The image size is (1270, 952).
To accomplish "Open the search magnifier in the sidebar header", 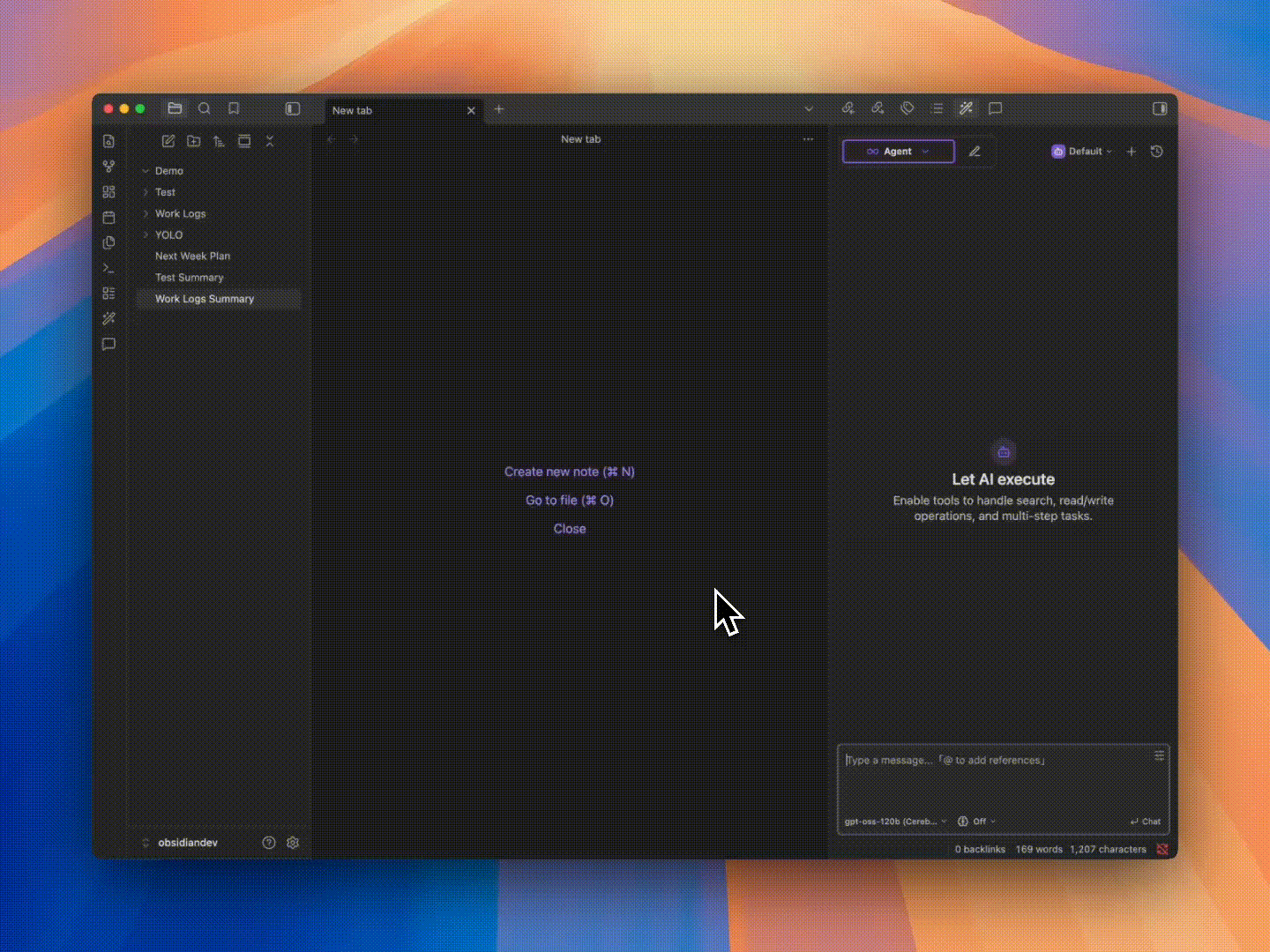I will click(x=205, y=108).
